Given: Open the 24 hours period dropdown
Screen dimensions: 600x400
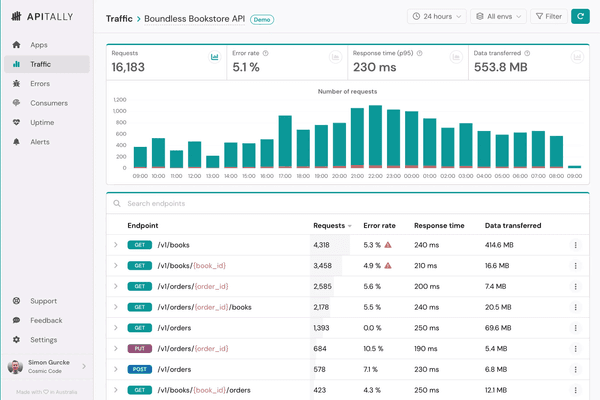Looking at the screenshot, I should tap(437, 16).
